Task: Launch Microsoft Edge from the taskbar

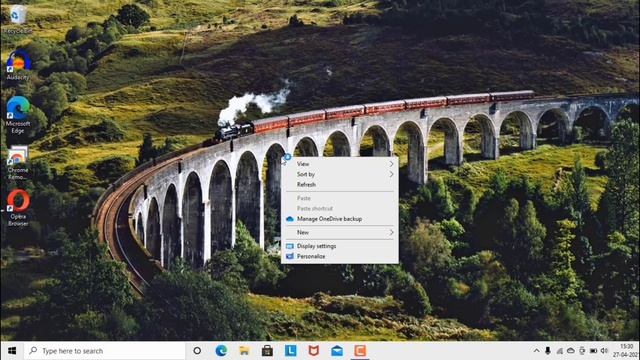Action: 221,351
